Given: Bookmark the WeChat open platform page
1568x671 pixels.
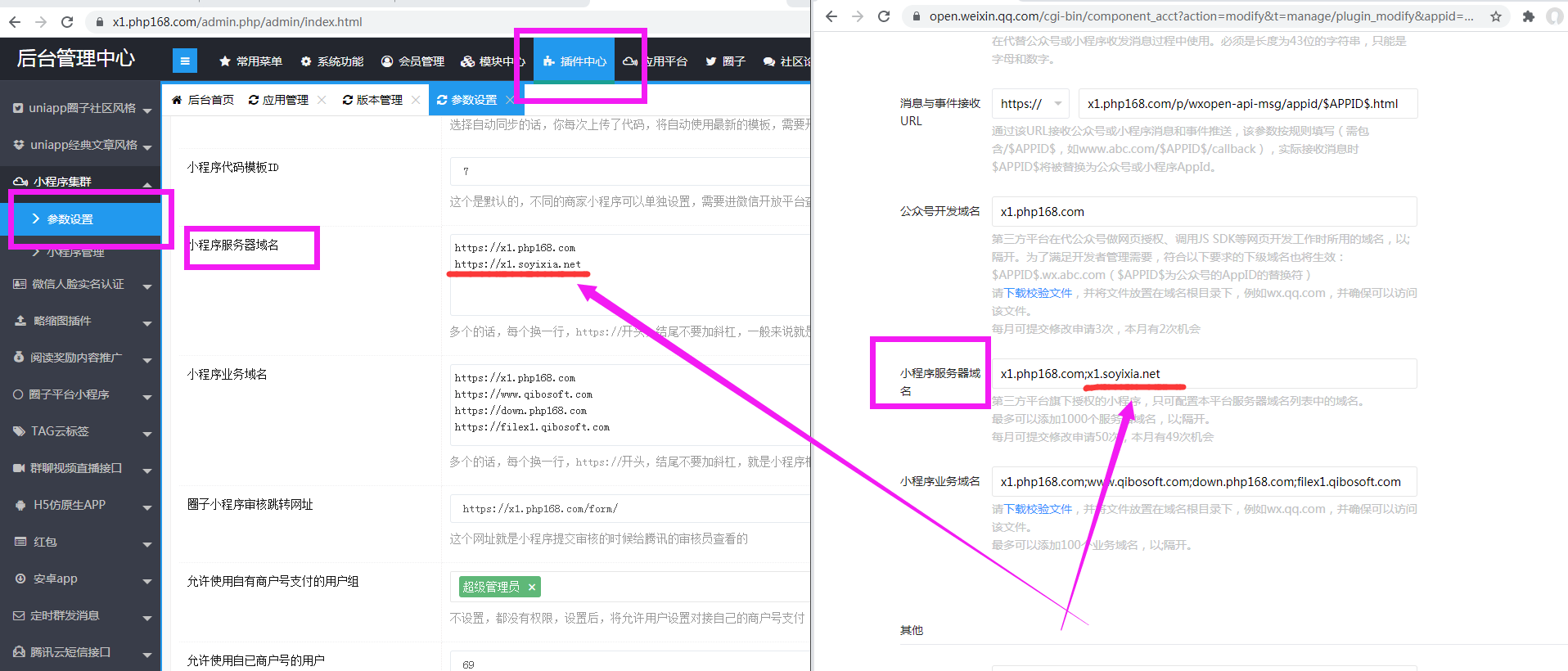Looking at the screenshot, I should [x=1496, y=16].
